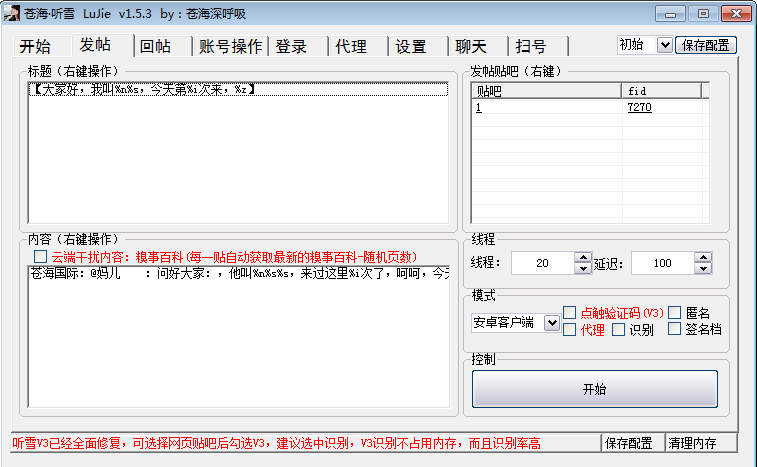Enable the 签名档 checkbox
This screenshot has height=467, width=757.
click(674, 329)
